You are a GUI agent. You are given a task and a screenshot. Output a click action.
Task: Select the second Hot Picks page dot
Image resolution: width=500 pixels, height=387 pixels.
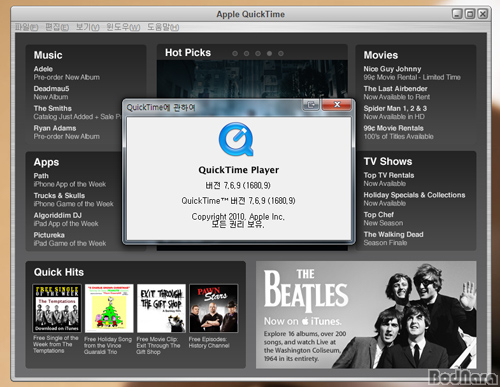(x=246, y=53)
